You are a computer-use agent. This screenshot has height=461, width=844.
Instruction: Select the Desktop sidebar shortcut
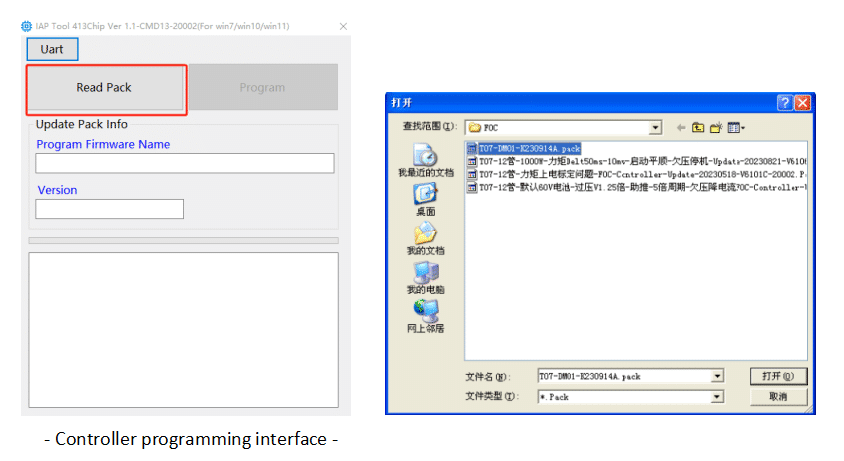point(426,200)
